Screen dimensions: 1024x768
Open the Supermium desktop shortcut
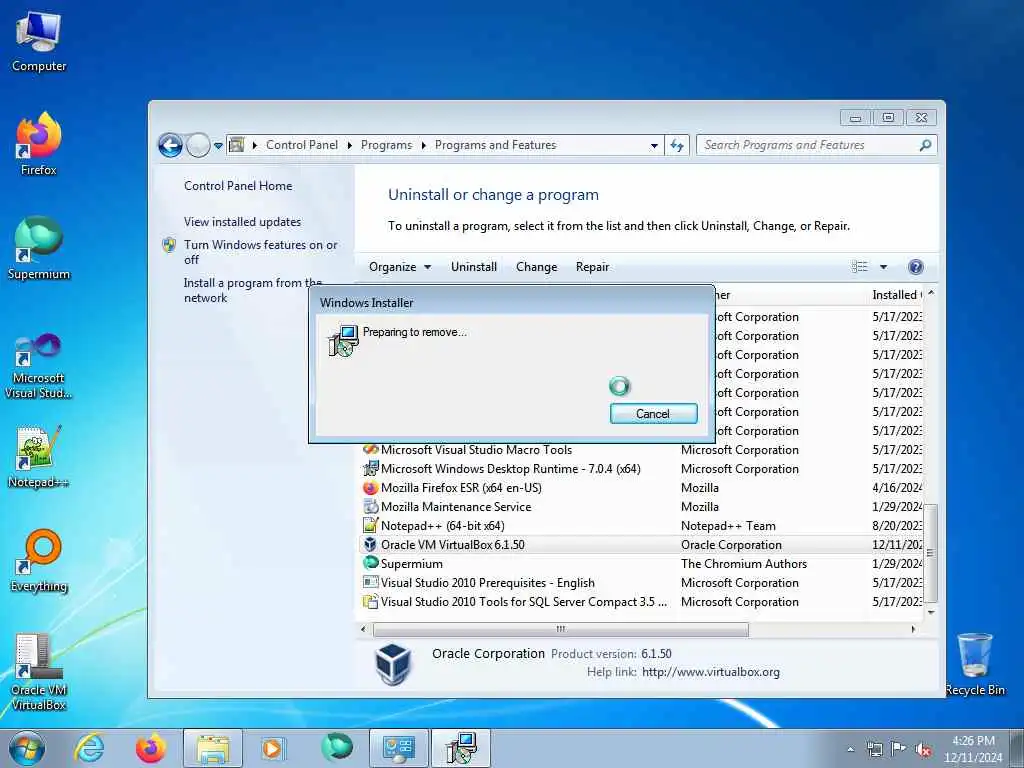pyautogui.click(x=39, y=249)
